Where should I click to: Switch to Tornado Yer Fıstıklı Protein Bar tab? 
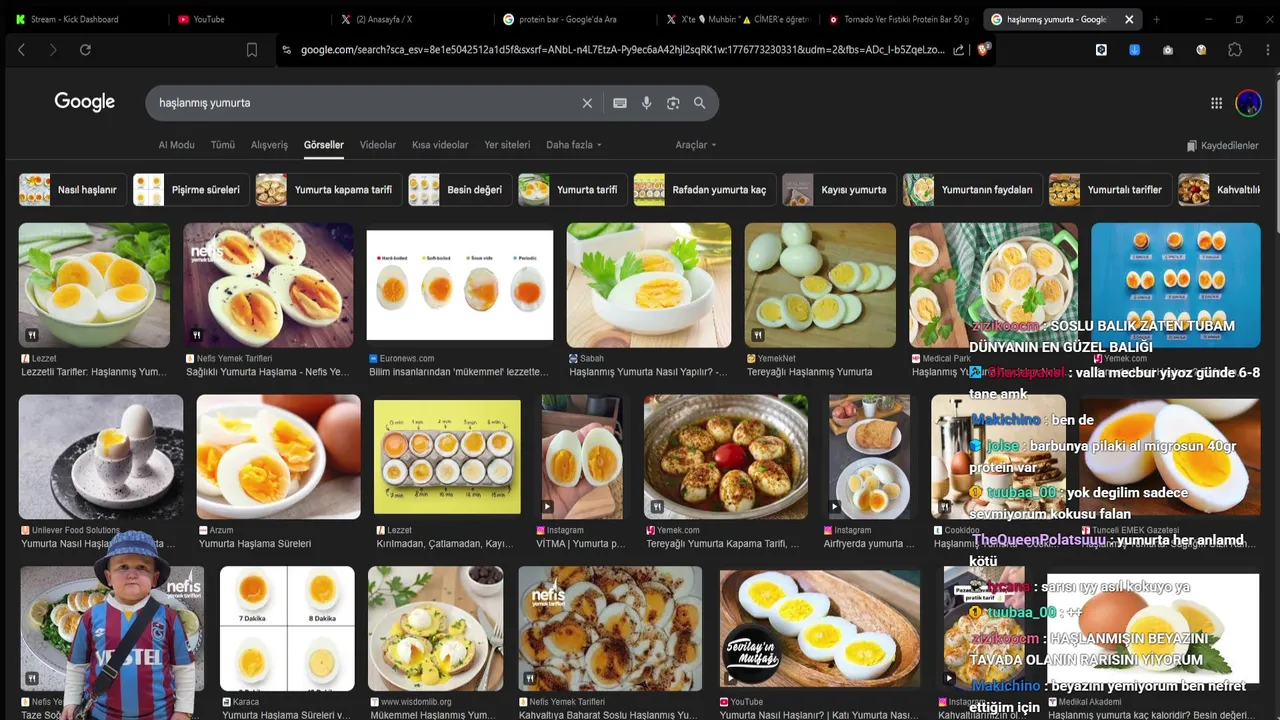pyautogui.click(x=898, y=19)
